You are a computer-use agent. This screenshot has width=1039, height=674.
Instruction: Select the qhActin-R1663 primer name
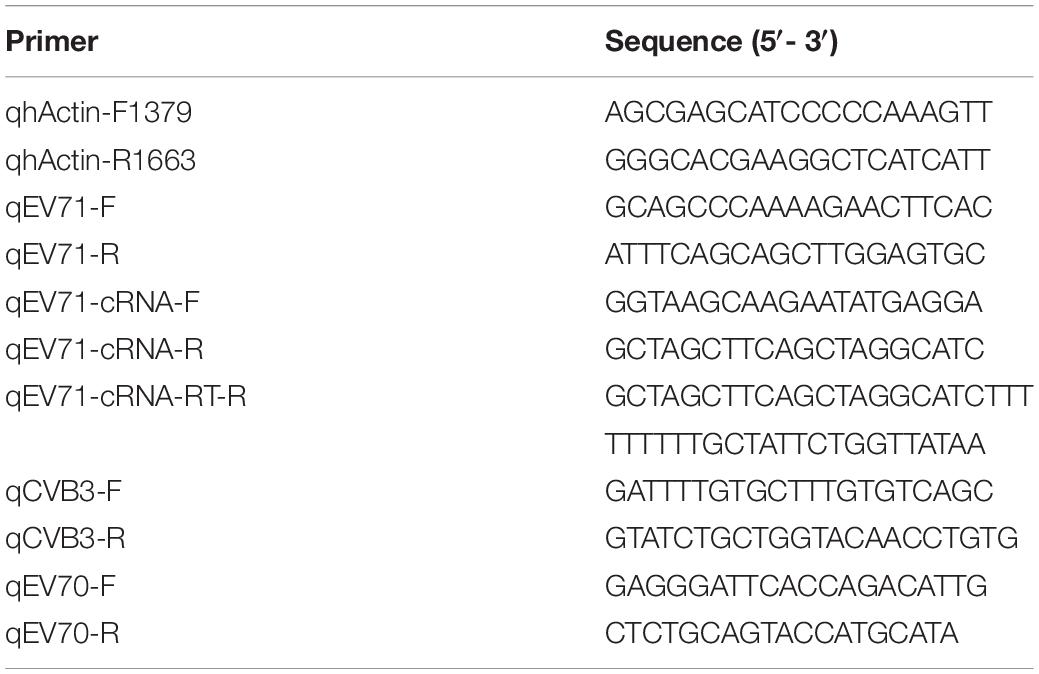click(101, 160)
